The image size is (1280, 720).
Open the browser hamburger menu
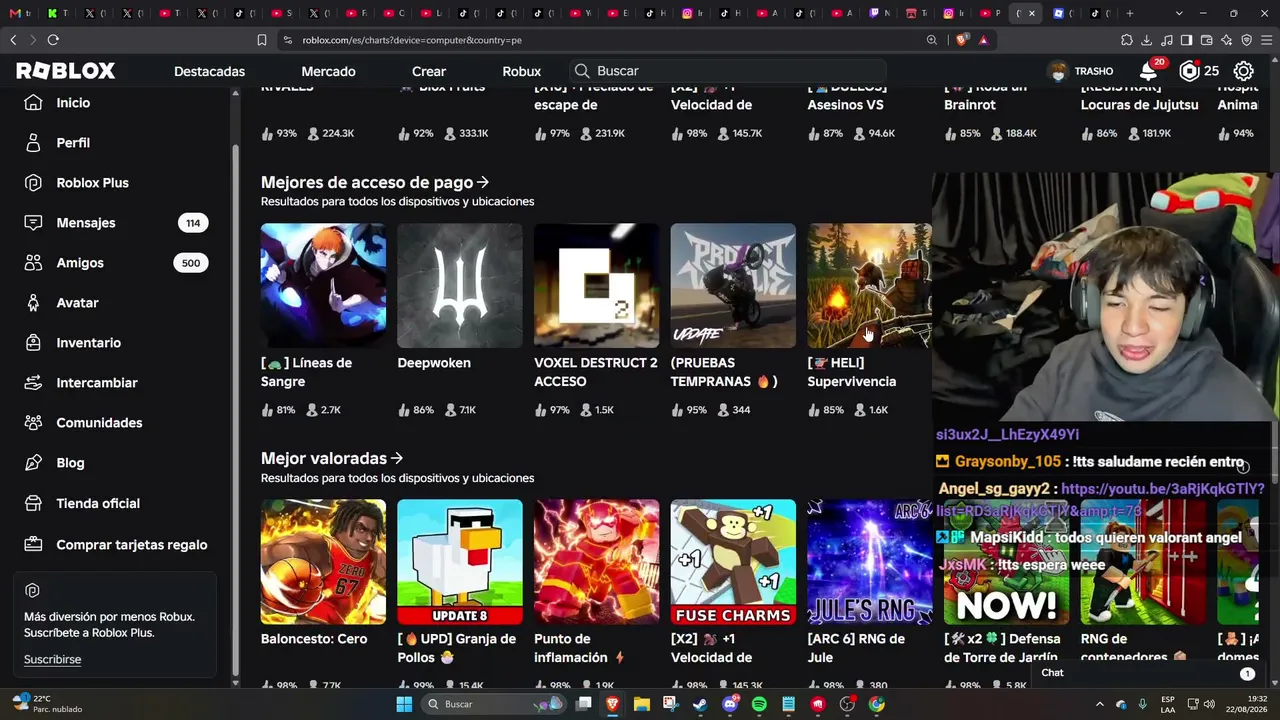(x=1267, y=40)
